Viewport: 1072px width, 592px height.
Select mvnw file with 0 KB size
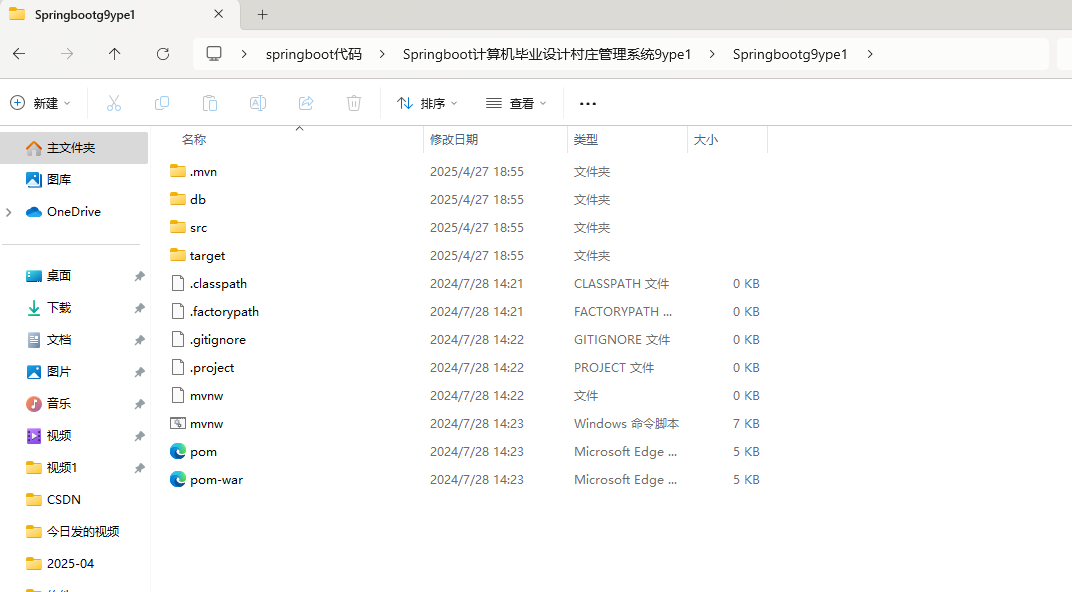pos(206,396)
